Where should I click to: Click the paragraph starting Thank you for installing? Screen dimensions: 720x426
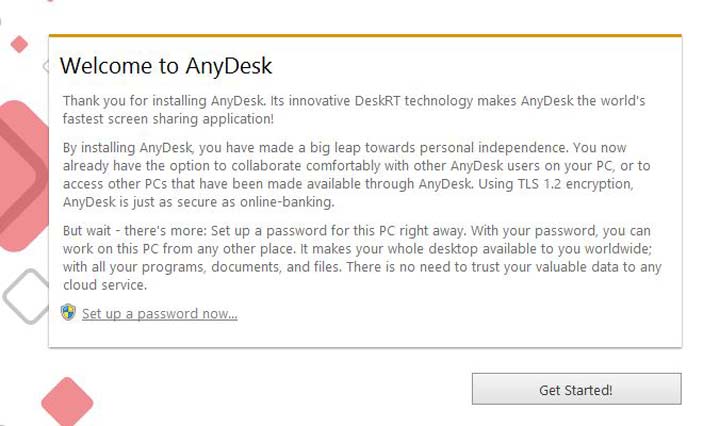pos(360,110)
